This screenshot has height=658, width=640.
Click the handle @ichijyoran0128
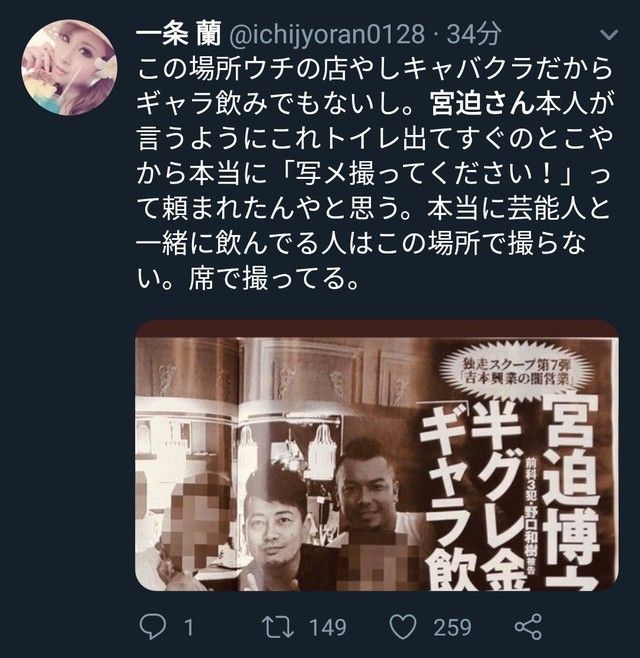327,34
